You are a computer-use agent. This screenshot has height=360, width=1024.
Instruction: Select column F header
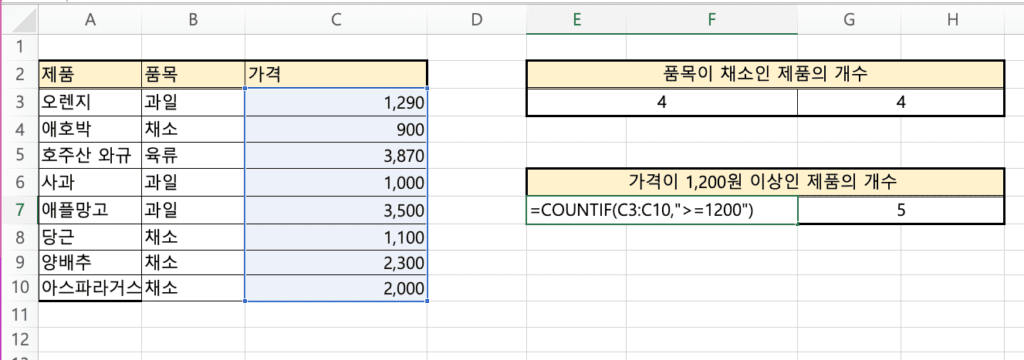click(x=712, y=20)
